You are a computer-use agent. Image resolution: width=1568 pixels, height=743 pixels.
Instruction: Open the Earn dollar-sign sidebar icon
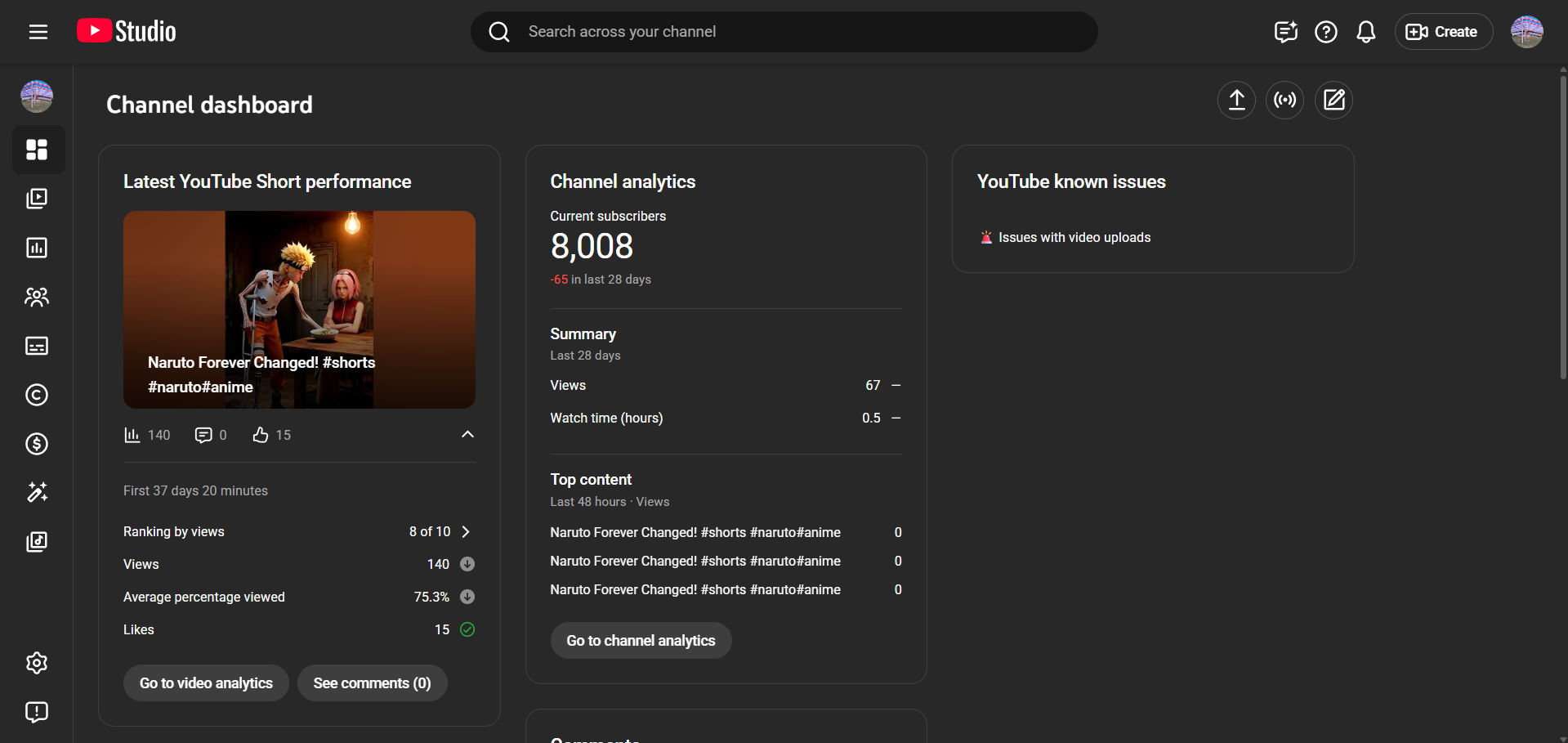click(x=37, y=444)
